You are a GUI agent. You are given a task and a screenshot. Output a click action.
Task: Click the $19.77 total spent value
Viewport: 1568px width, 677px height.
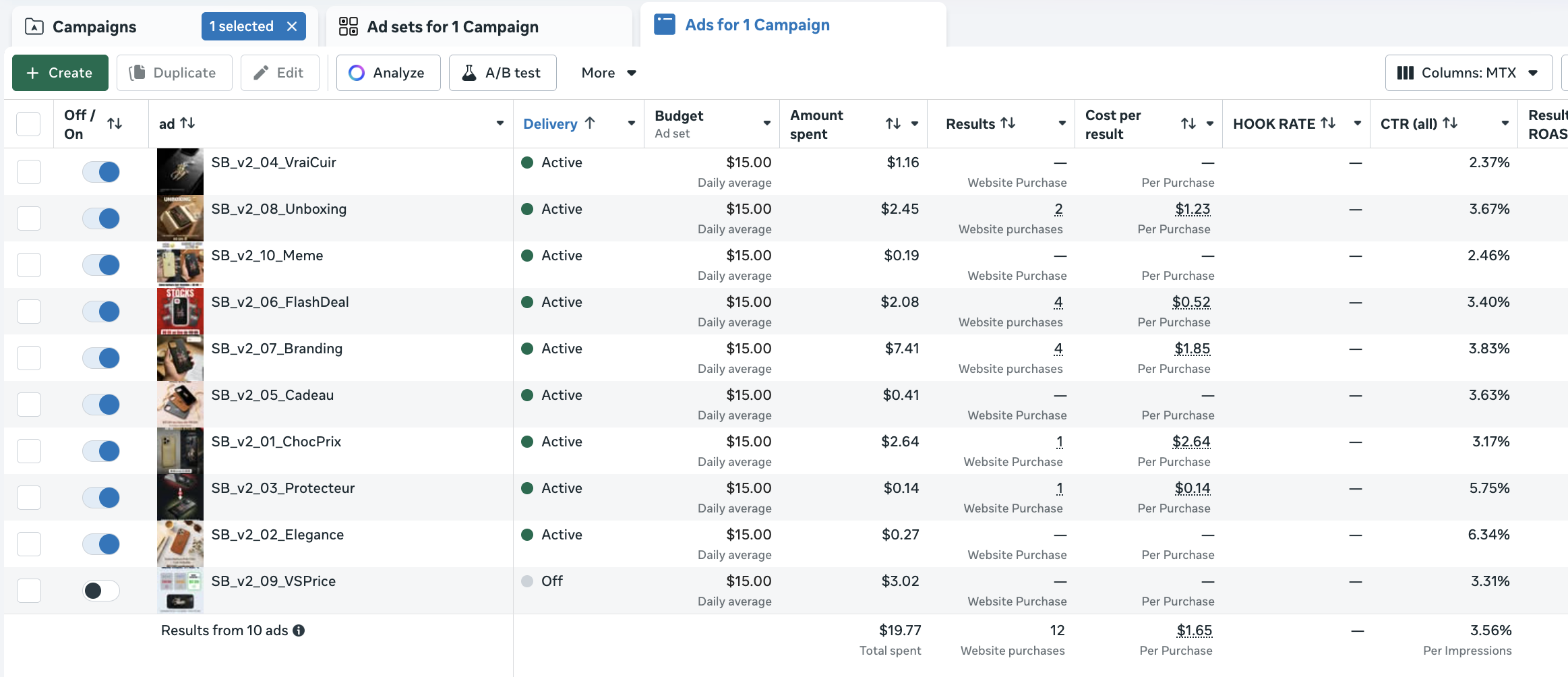[900, 630]
